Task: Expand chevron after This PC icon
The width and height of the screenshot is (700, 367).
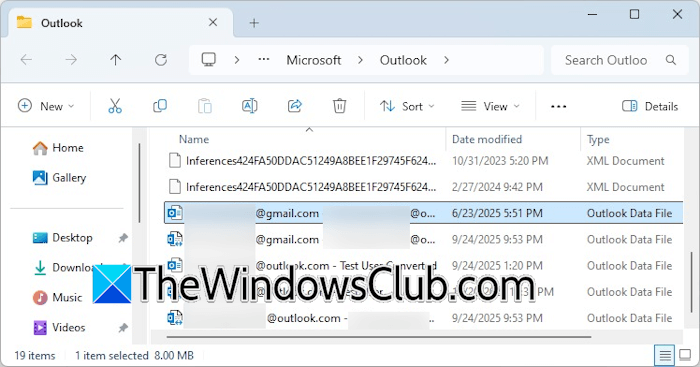Action: coord(237,60)
